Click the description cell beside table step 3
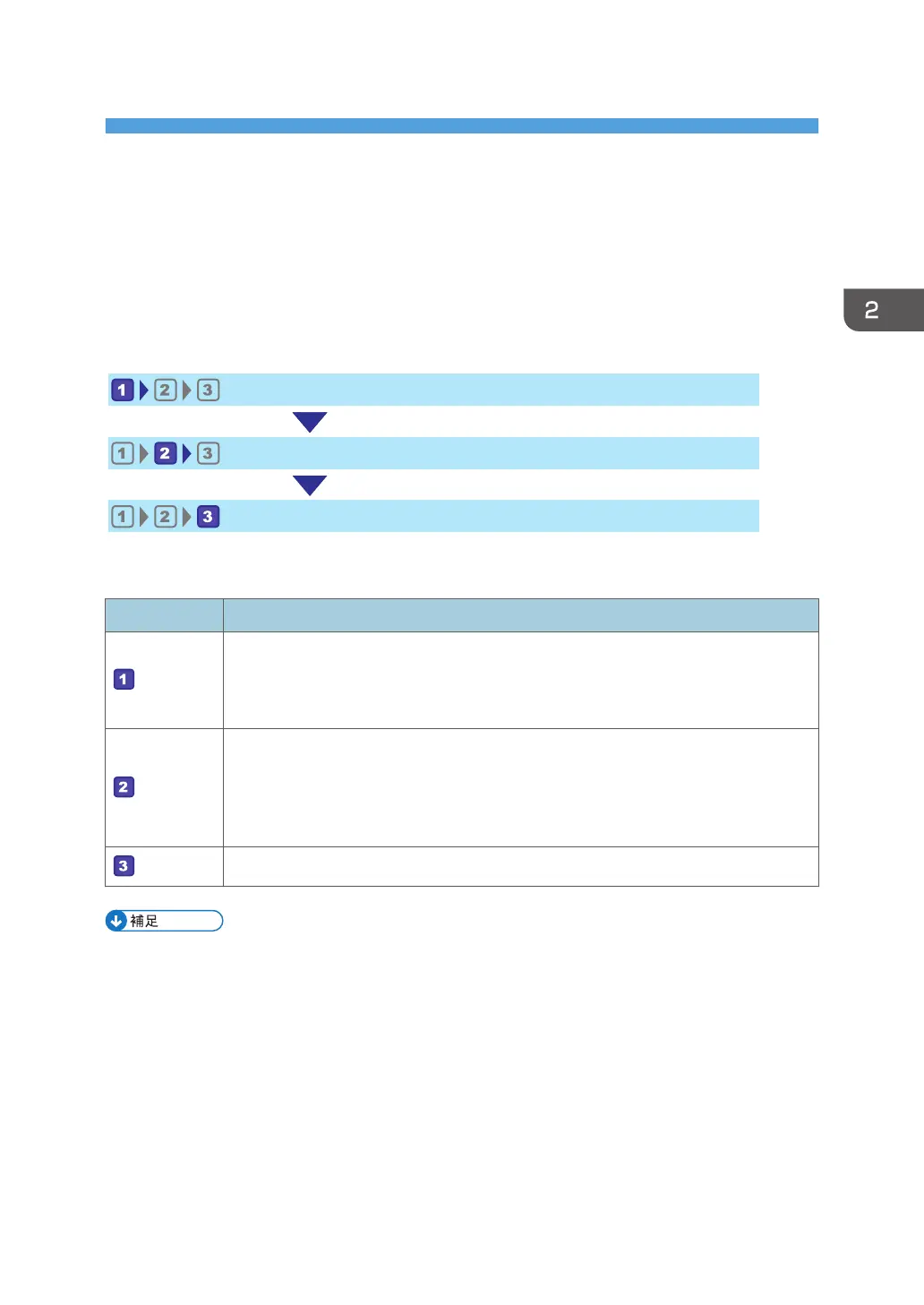Viewport: 924px width, 1305px height. click(520, 866)
